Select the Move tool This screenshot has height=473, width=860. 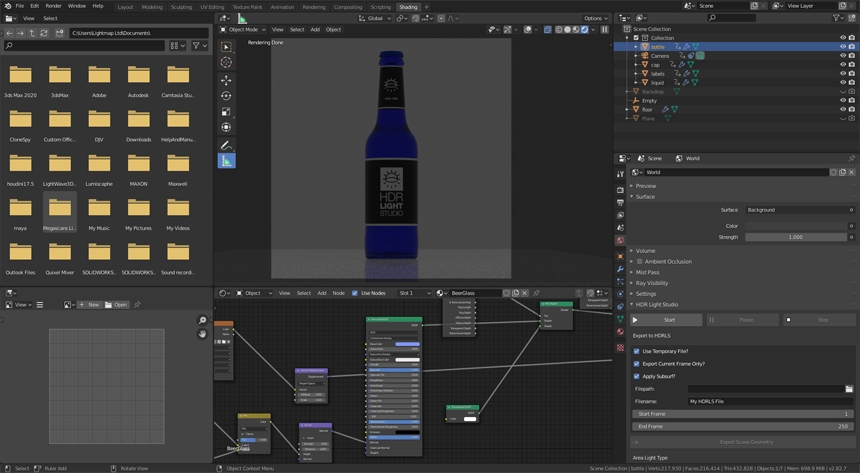pos(226,80)
